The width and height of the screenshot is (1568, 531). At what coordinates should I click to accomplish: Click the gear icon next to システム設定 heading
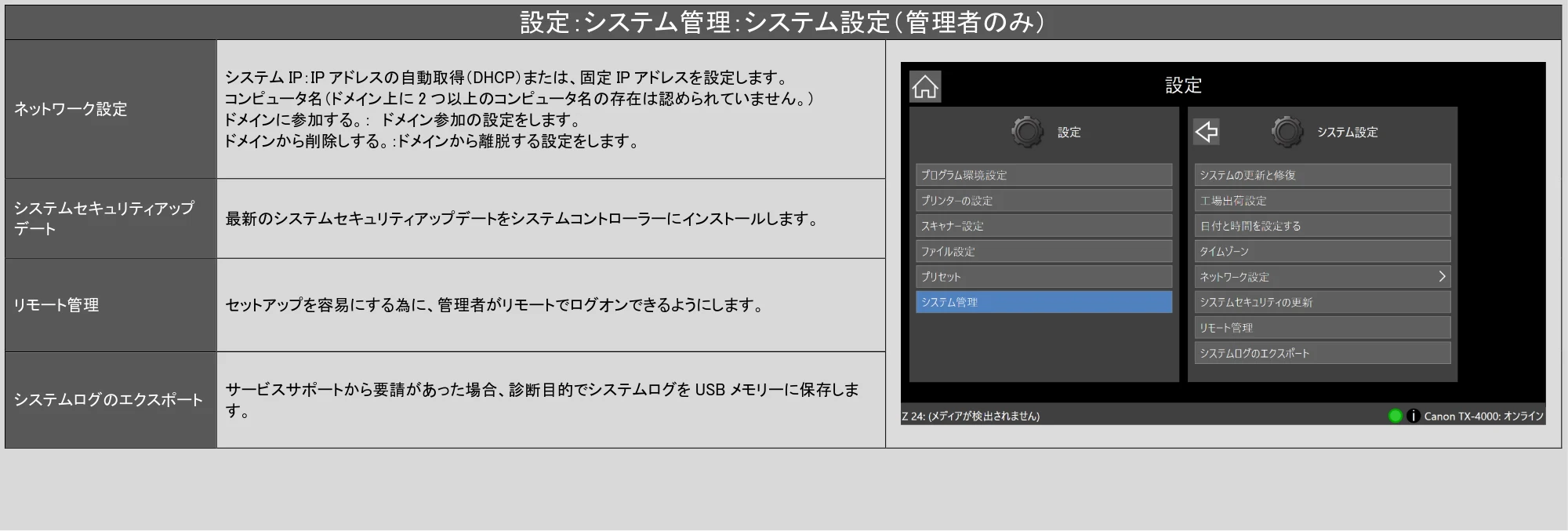[x=1287, y=132]
